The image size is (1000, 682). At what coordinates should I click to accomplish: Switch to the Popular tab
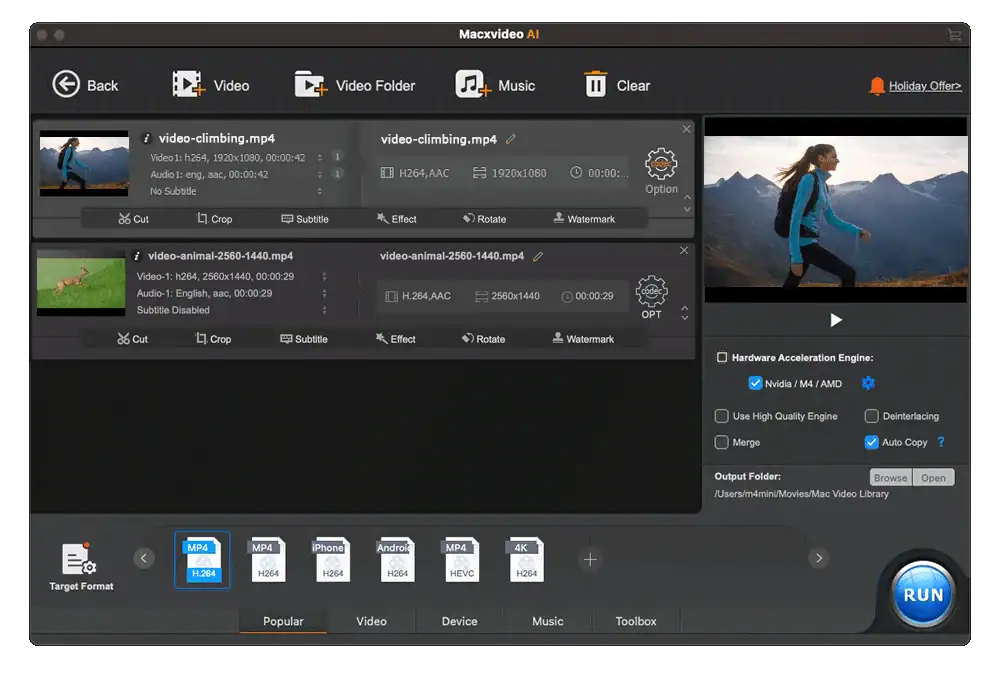283,621
